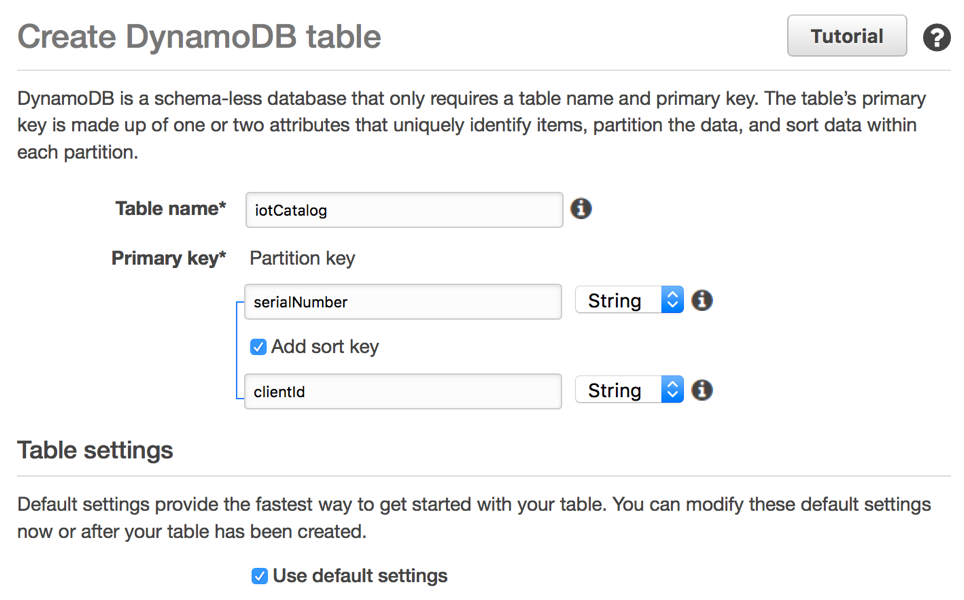964x600 pixels.
Task: Click the Table settings heading
Action: click(95, 451)
